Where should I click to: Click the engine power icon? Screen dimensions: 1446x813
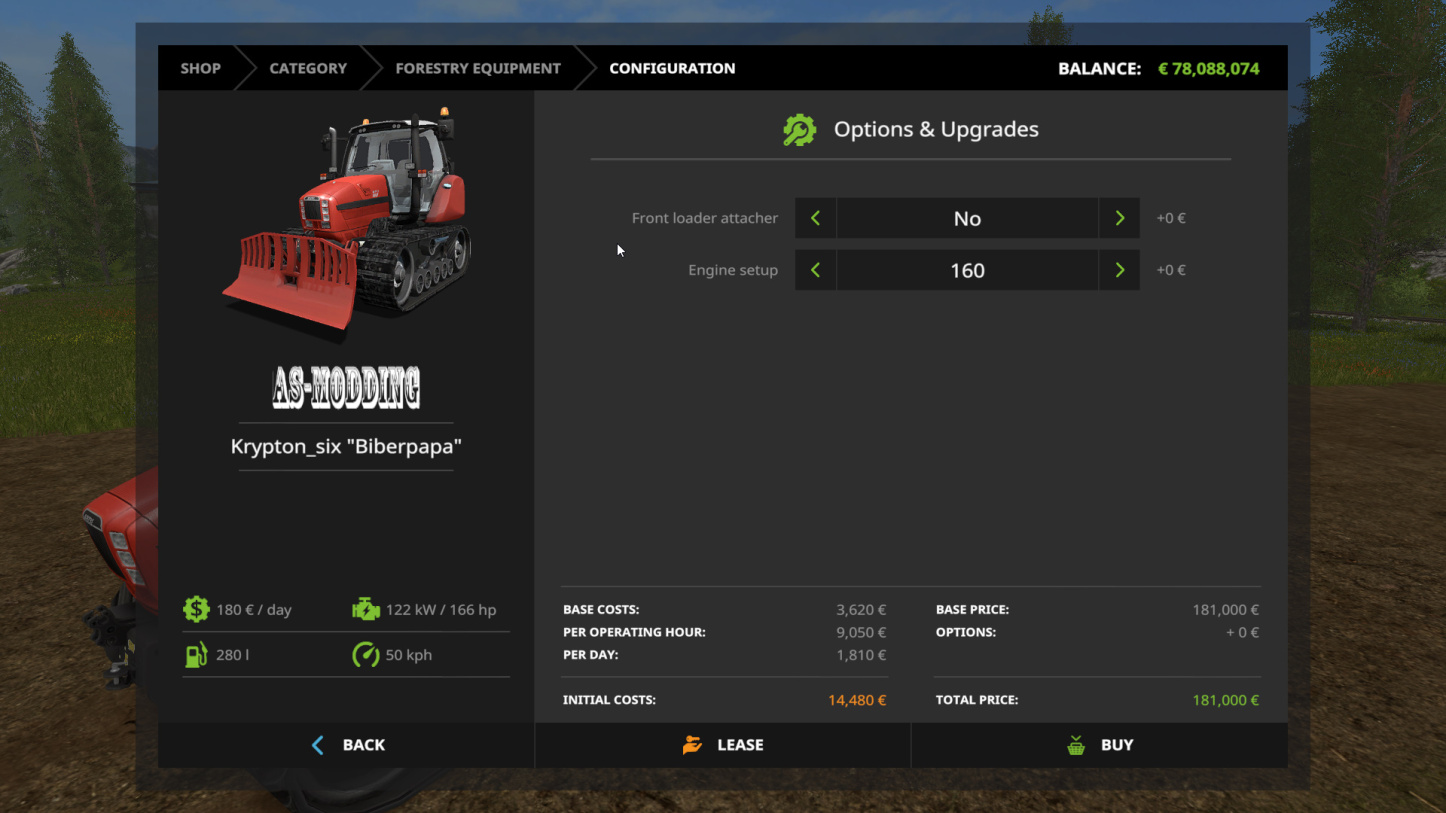pos(366,609)
